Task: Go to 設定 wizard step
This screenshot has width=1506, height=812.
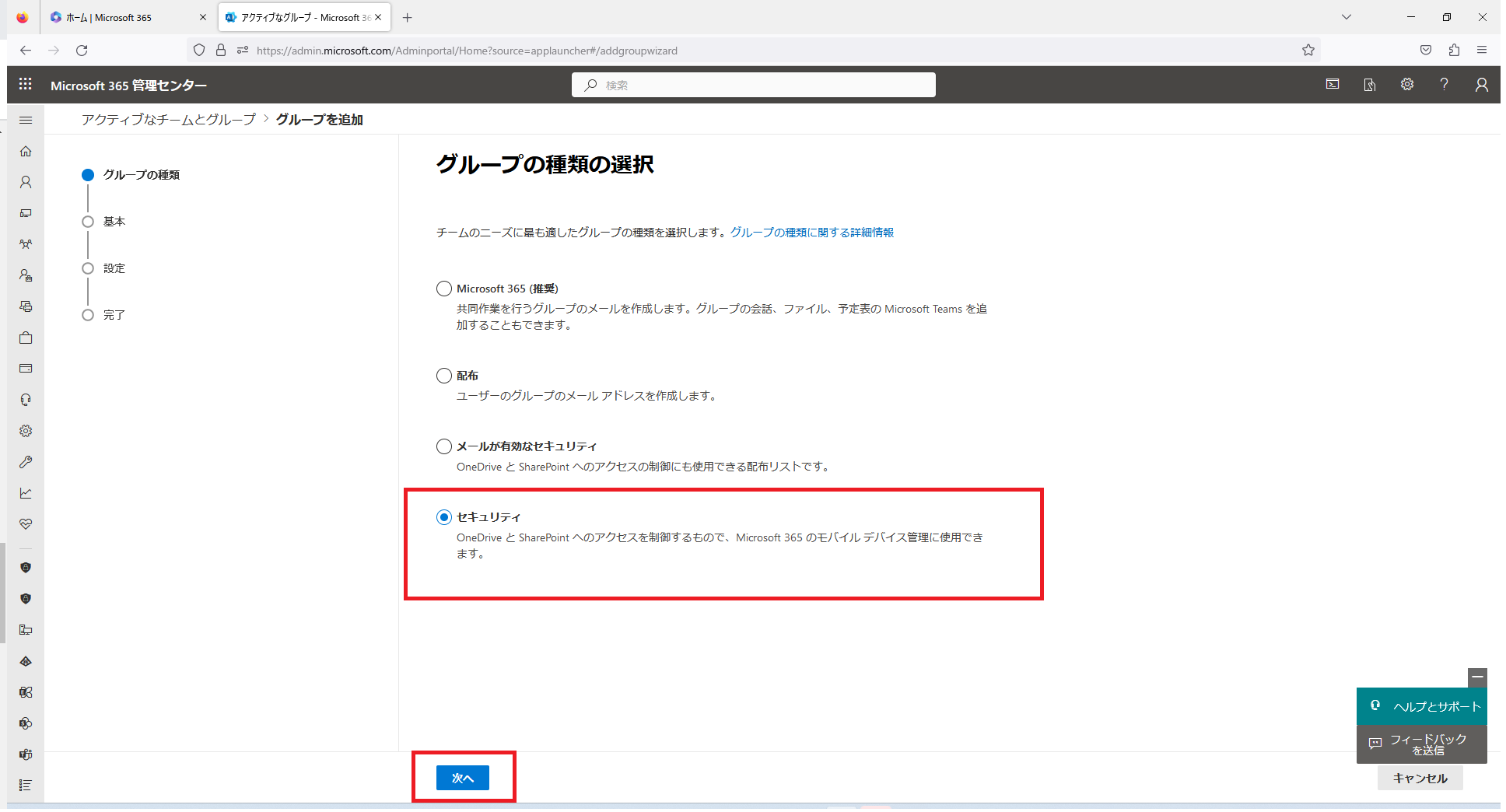Action: [x=103, y=268]
